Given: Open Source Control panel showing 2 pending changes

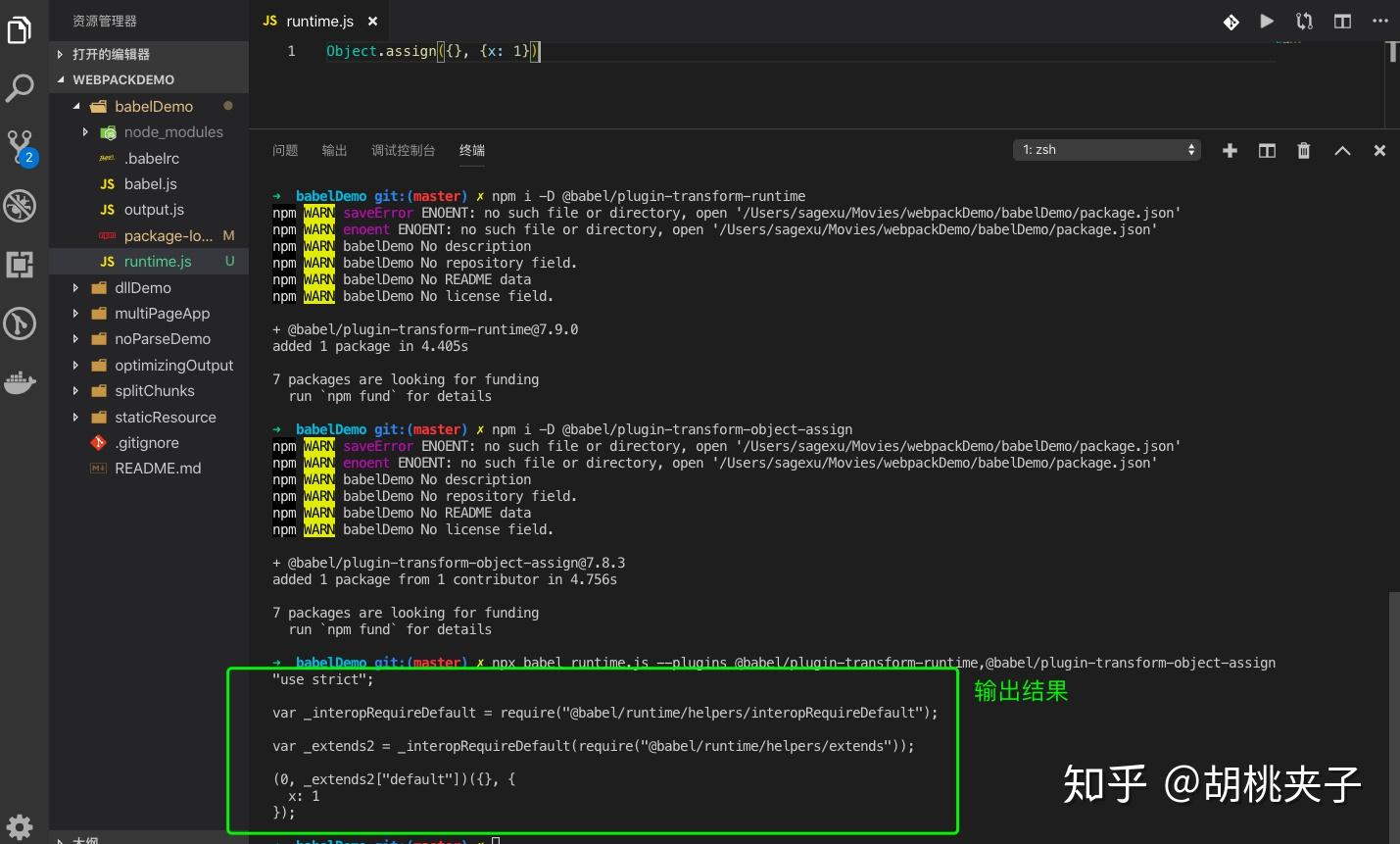Looking at the screenshot, I should tap(20, 147).
